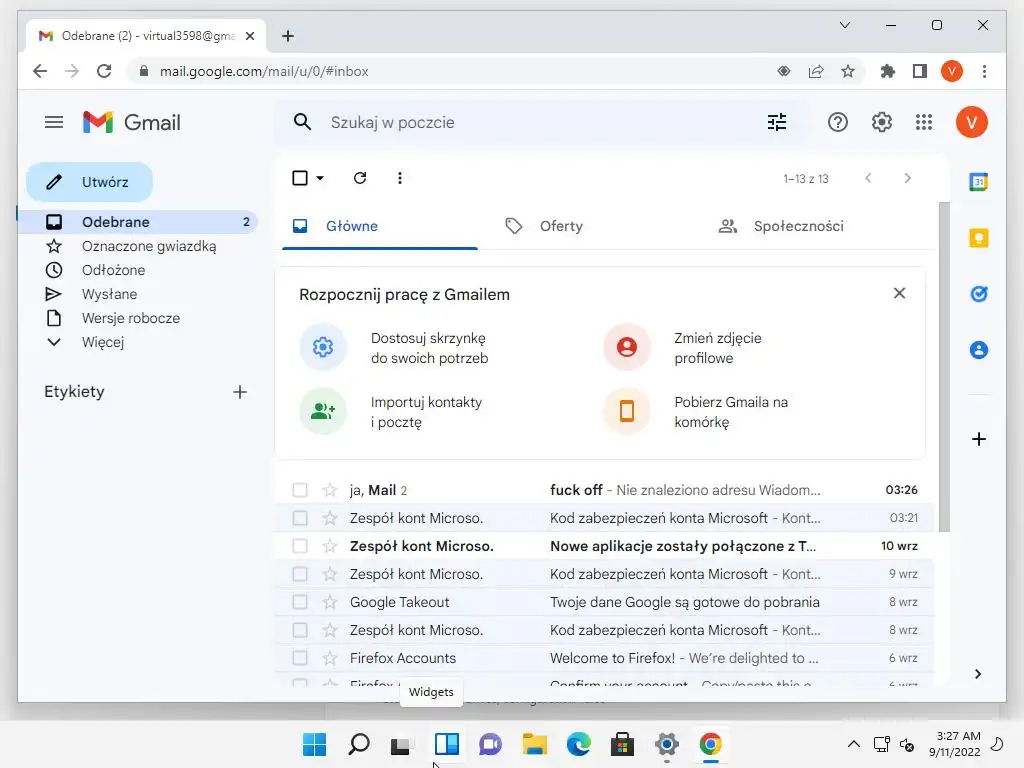Star the Welcome to Firefox email
This screenshot has height=768, width=1024.
(330, 658)
